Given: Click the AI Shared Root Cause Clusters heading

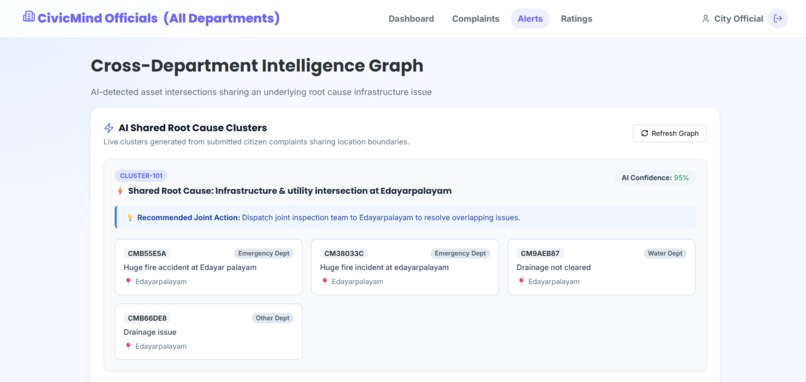Looking at the screenshot, I should coord(193,128).
